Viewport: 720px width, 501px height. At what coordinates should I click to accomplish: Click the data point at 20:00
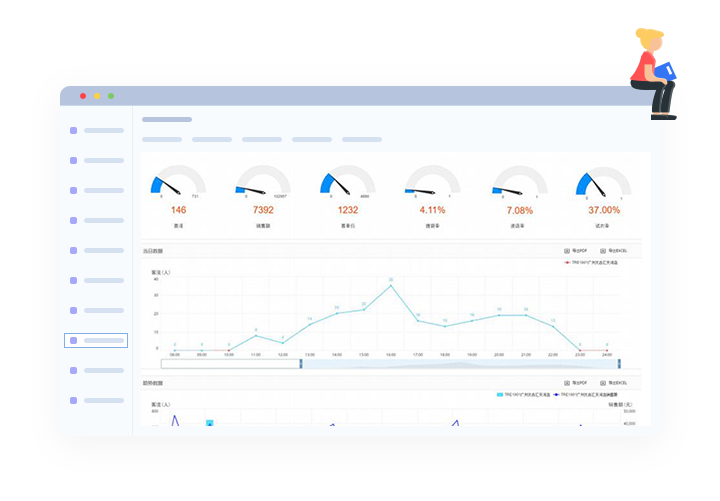point(499,315)
